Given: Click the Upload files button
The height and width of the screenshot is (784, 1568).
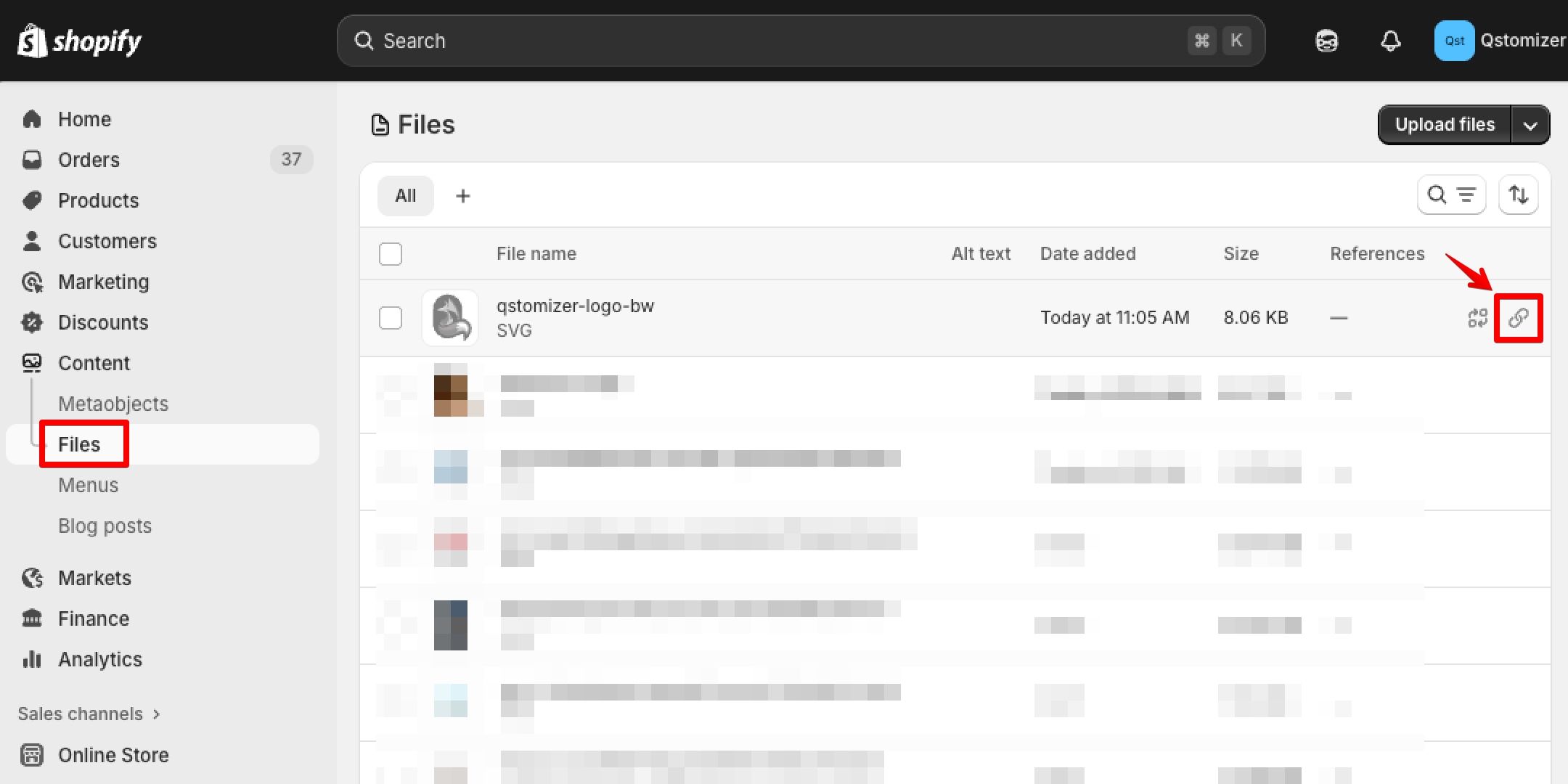Looking at the screenshot, I should (x=1444, y=125).
